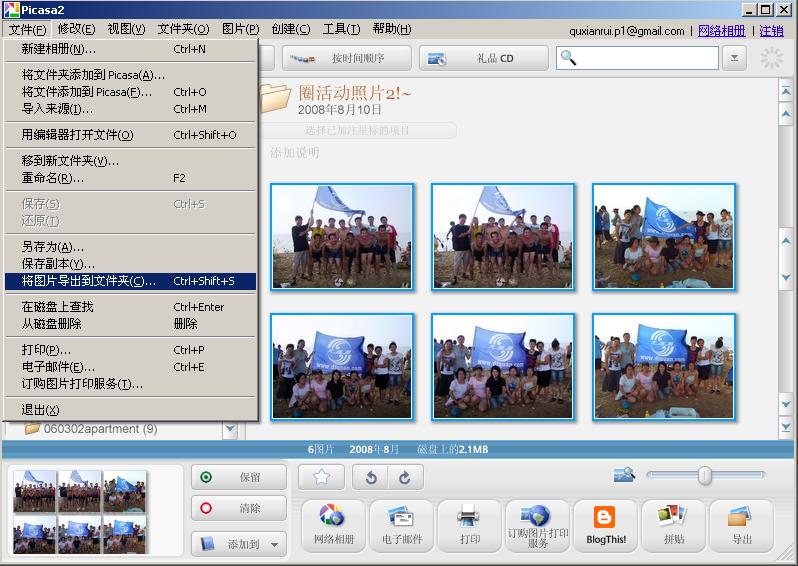
Task: Click the 电子邮件 email icon button
Action: tap(402, 526)
